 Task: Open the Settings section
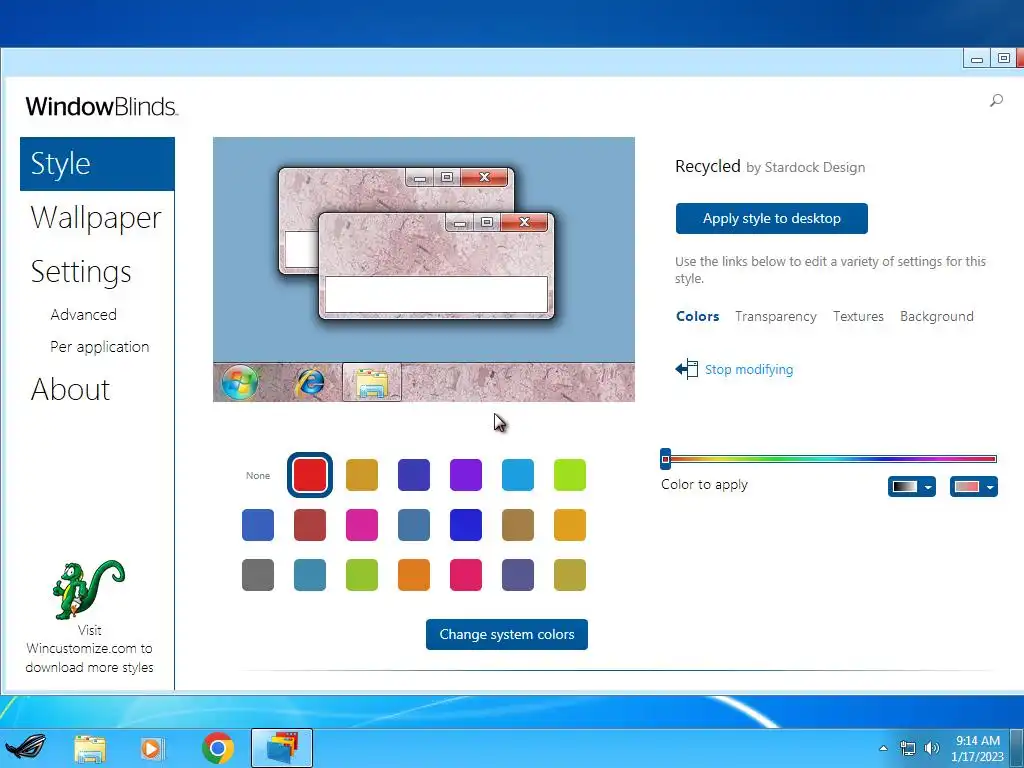click(x=81, y=272)
